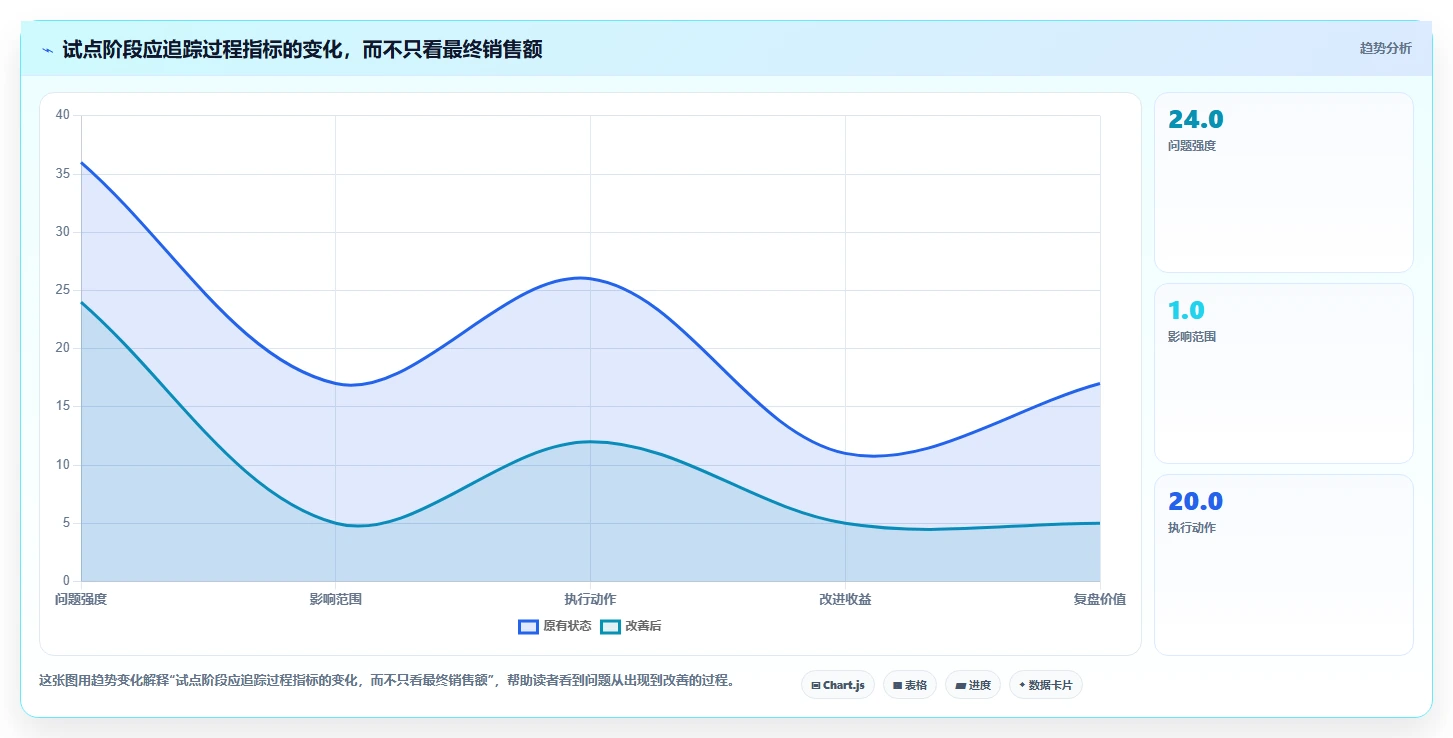Click the 执行动作 x-axis label
Image resolution: width=1453 pixels, height=738 pixels.
(590, 599)
